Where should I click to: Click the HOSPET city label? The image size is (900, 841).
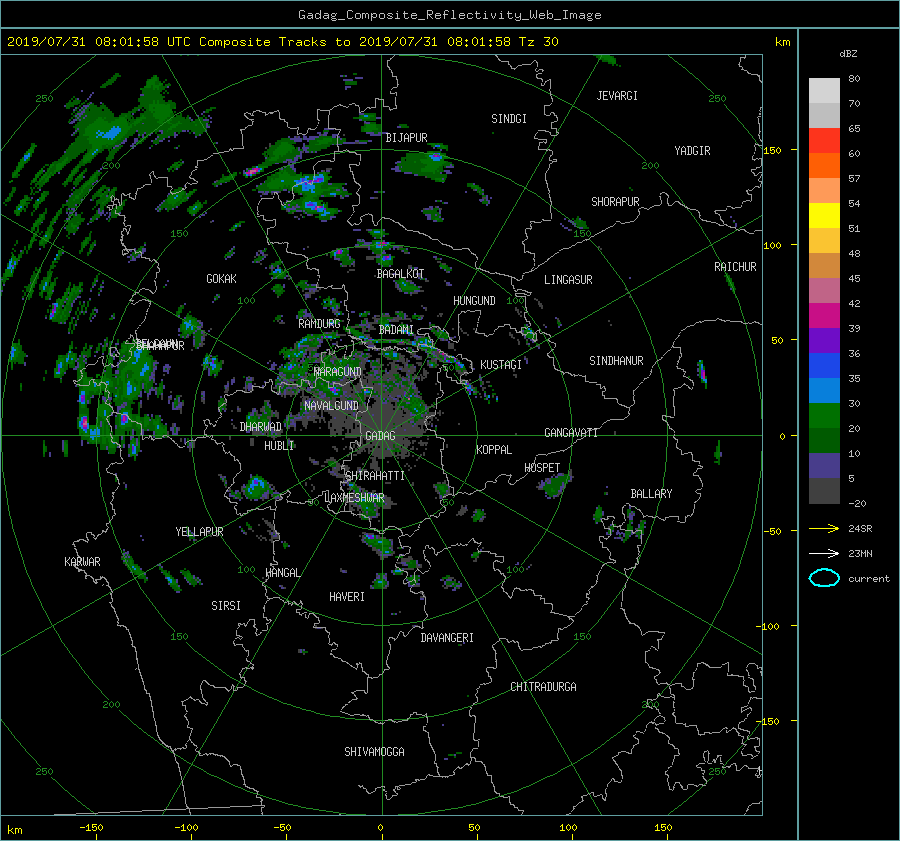(542, 468)
